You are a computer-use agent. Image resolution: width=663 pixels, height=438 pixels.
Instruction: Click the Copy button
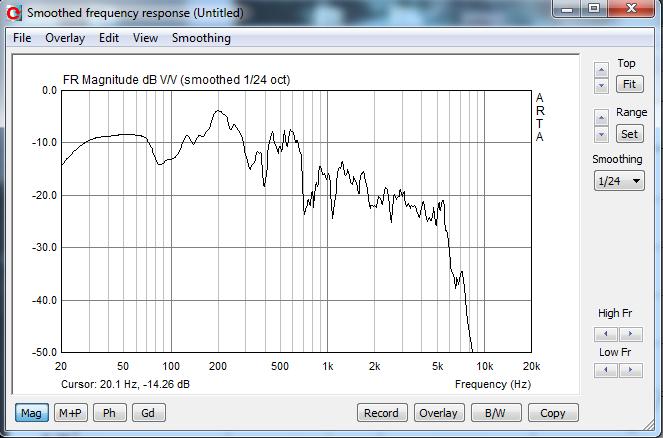click(553, 413)
